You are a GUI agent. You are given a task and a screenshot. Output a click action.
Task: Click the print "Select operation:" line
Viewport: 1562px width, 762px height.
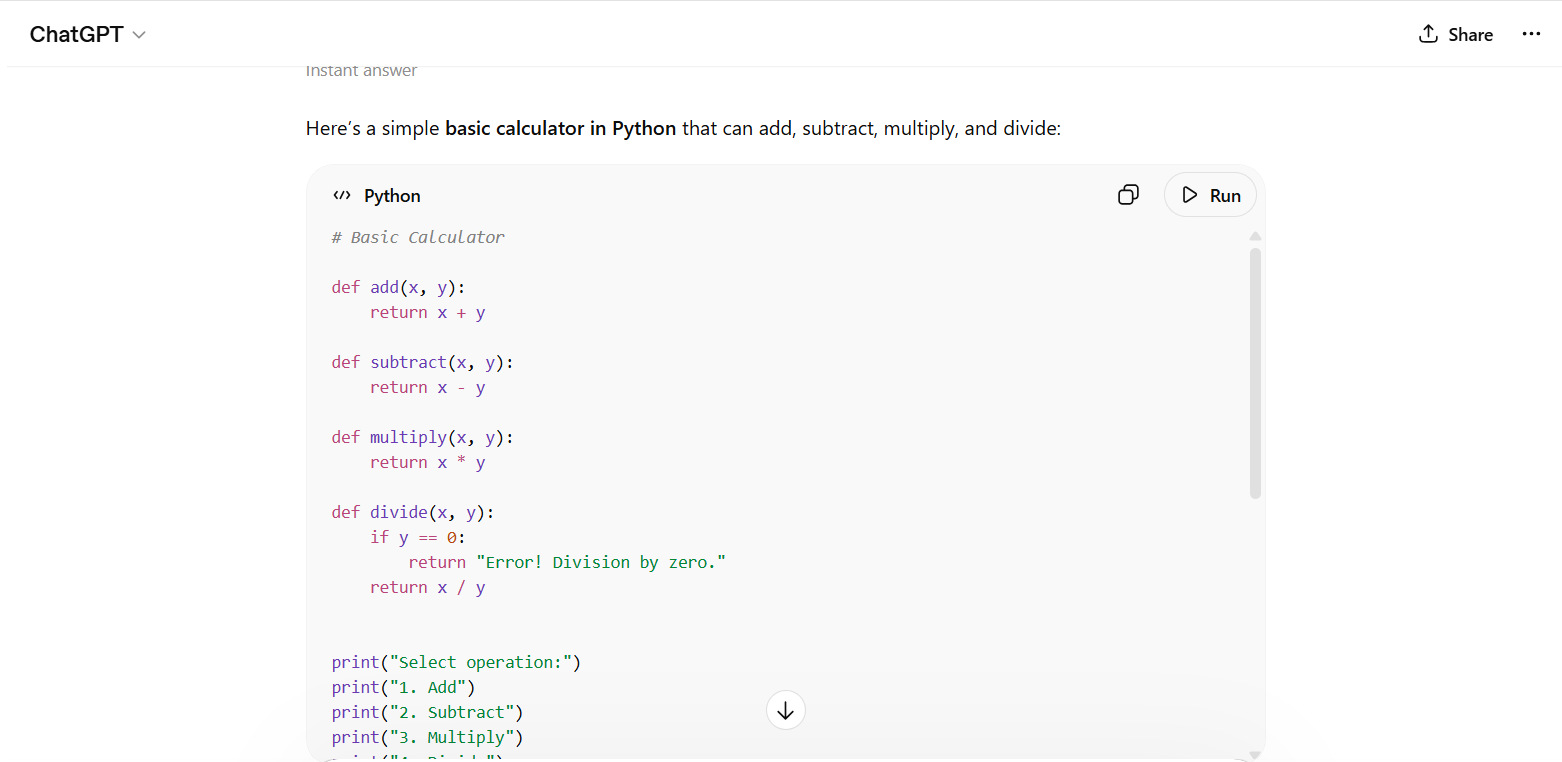coord(456,663)
